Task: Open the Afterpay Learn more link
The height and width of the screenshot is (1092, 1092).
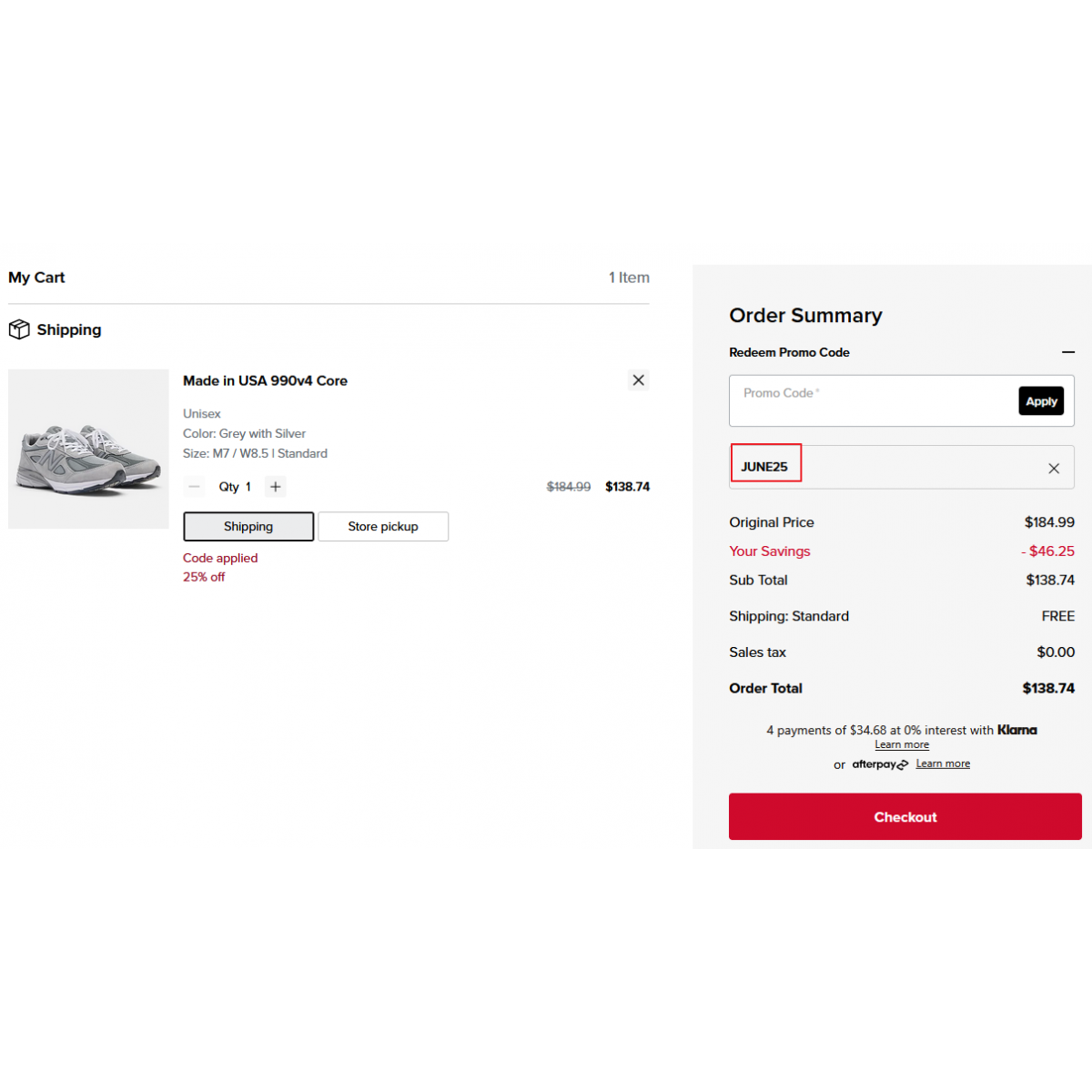Action: pyautogui.click(x=943, y=763)
